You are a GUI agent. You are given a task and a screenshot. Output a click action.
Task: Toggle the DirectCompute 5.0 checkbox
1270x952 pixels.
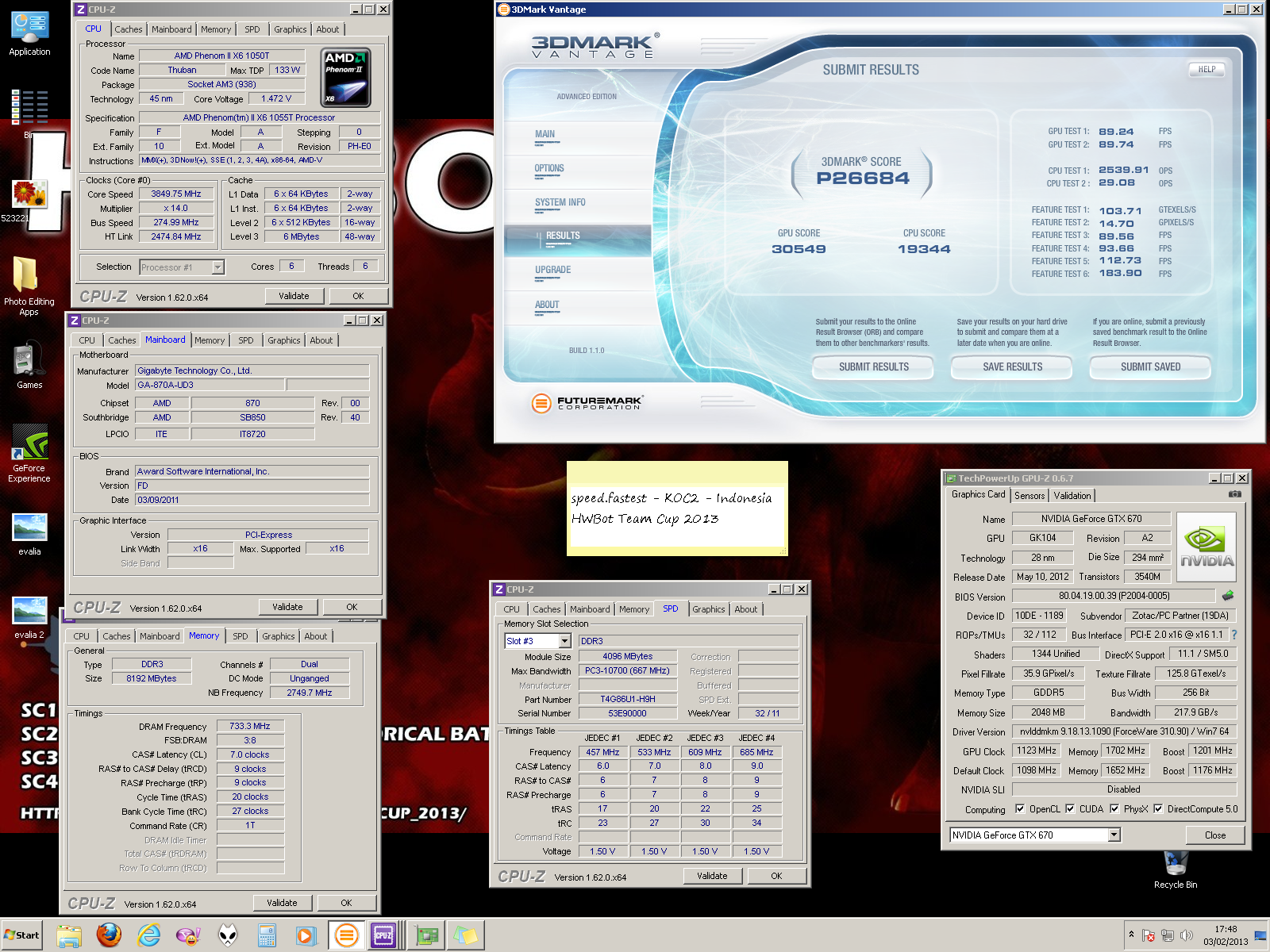click(x=1158, y=809)
